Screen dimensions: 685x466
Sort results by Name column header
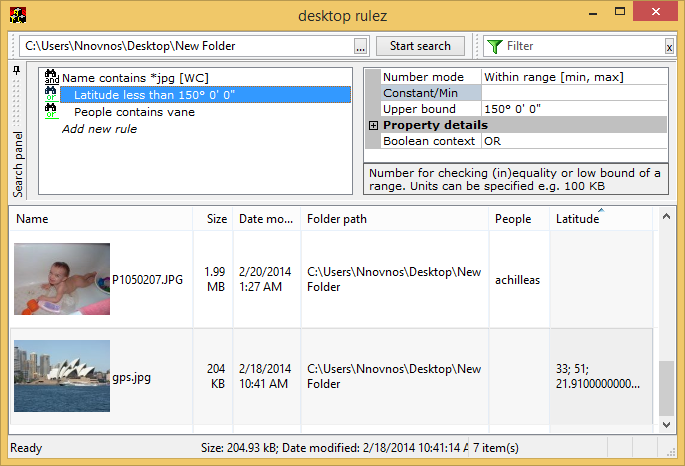(x=101, y=219)
